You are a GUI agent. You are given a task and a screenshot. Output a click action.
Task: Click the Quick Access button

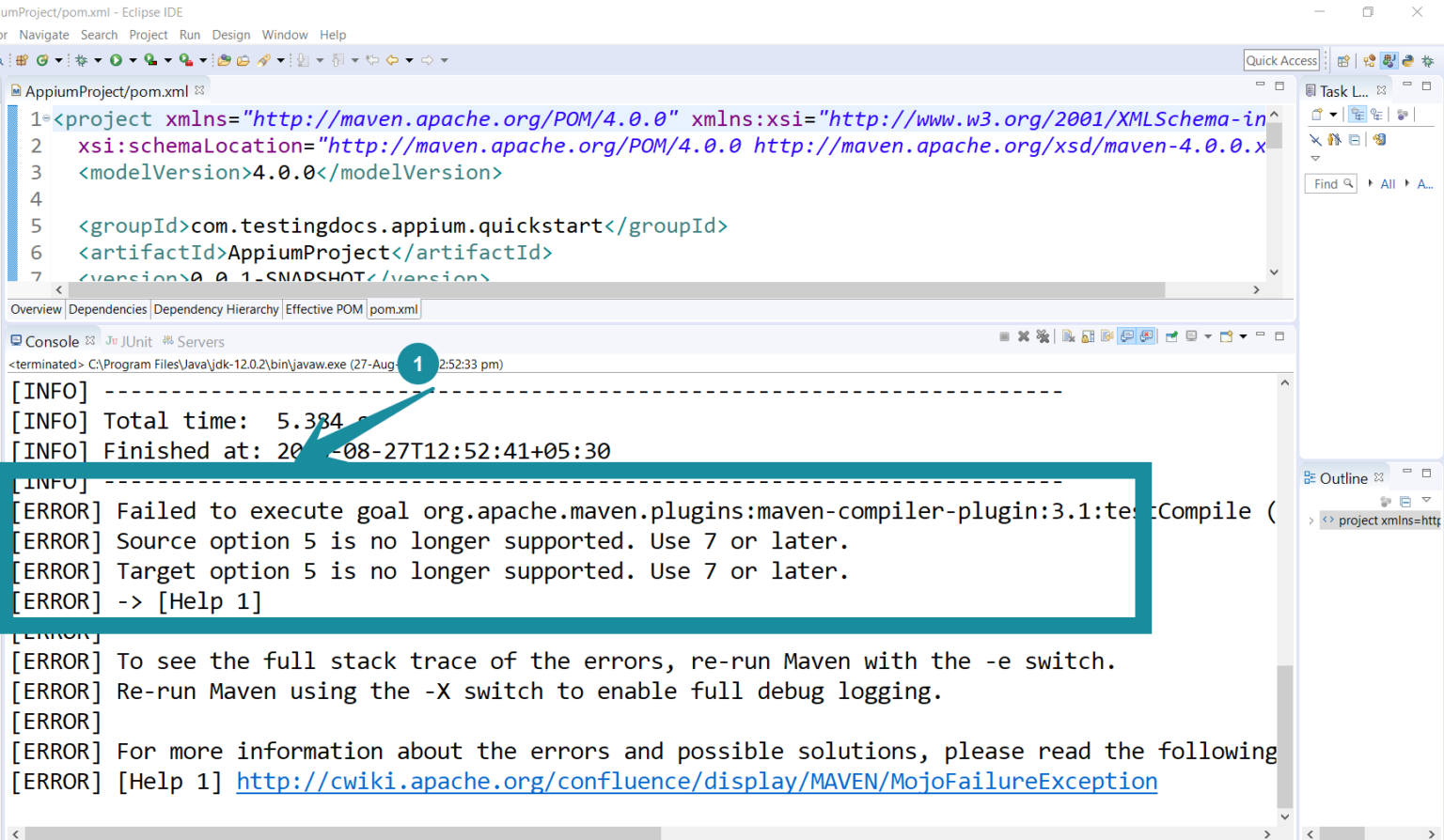coord(1280,59)
